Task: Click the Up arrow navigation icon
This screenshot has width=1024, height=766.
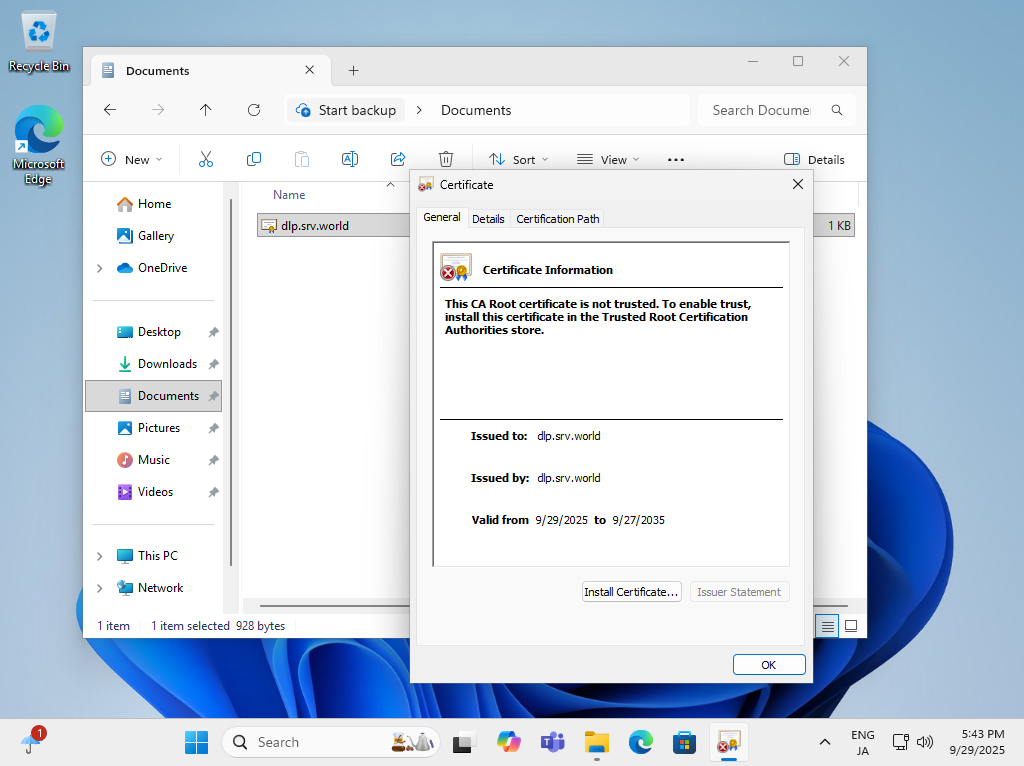Action: pos(206,110)
